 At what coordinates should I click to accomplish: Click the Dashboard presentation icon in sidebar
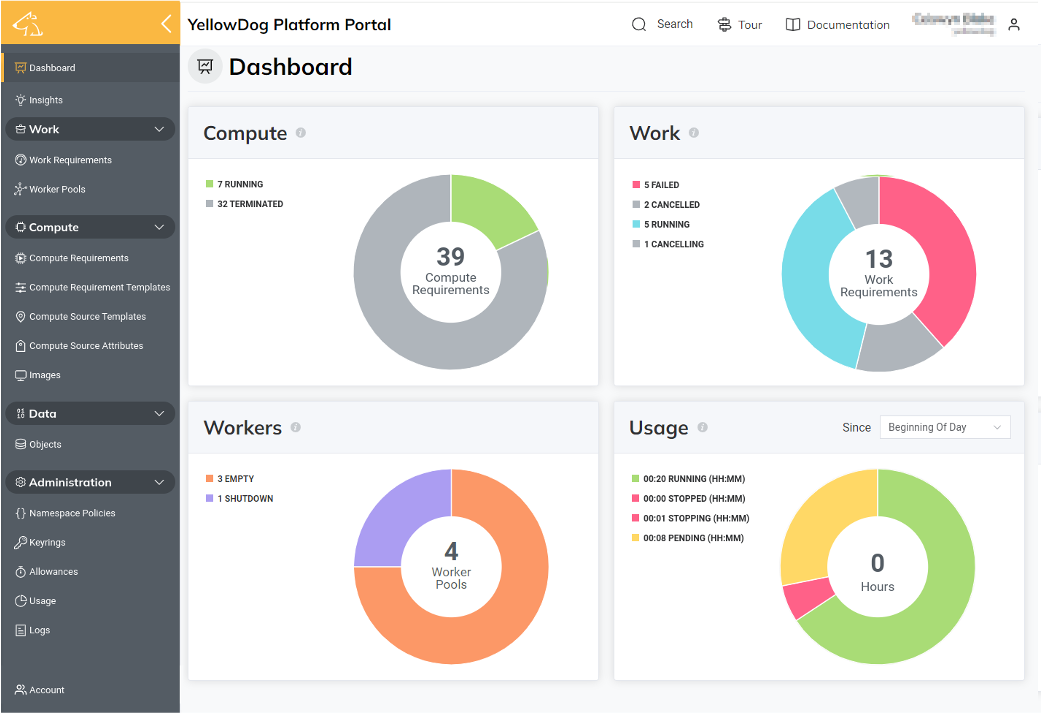coord(21,68)
